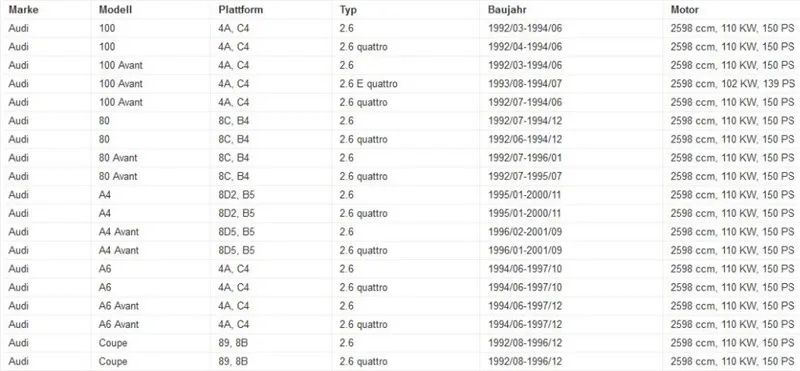The height and width of the screenshot is (371, 800).
Task: Select the 102 KW, 139 PS motor cell
Action: [733, 84]
